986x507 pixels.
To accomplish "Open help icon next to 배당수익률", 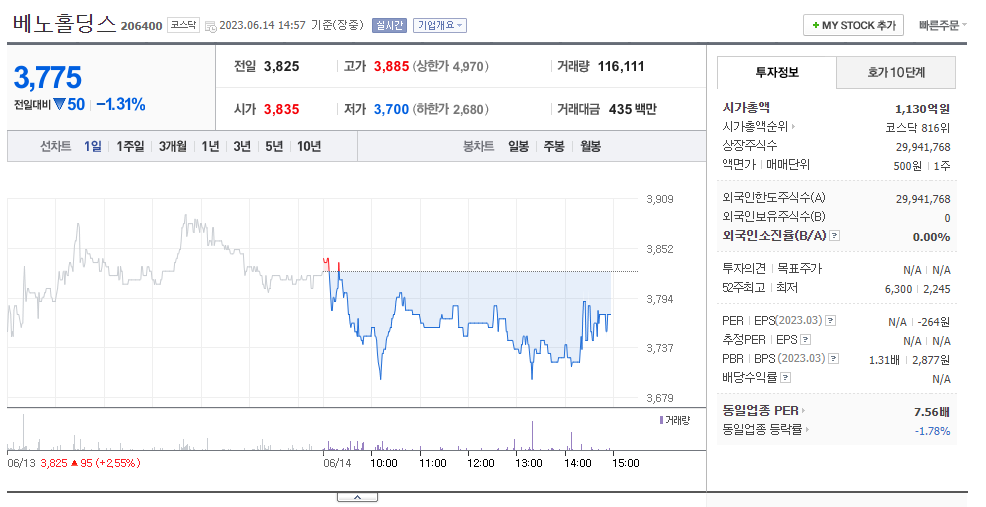I will click(785, 377).
